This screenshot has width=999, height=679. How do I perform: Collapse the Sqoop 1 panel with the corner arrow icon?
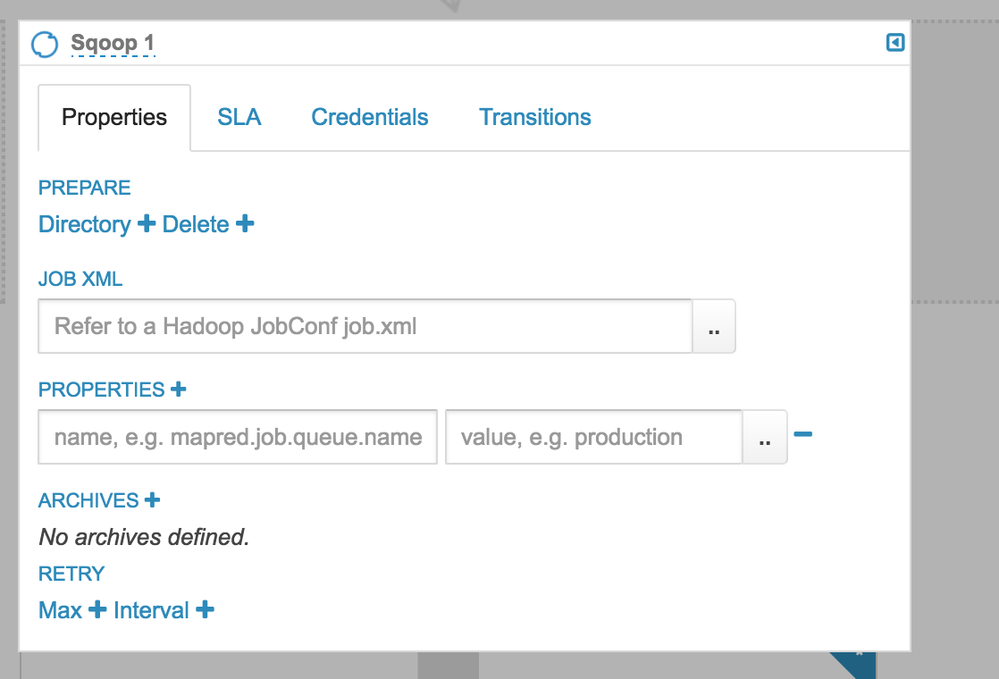click(x=895, y=43)
